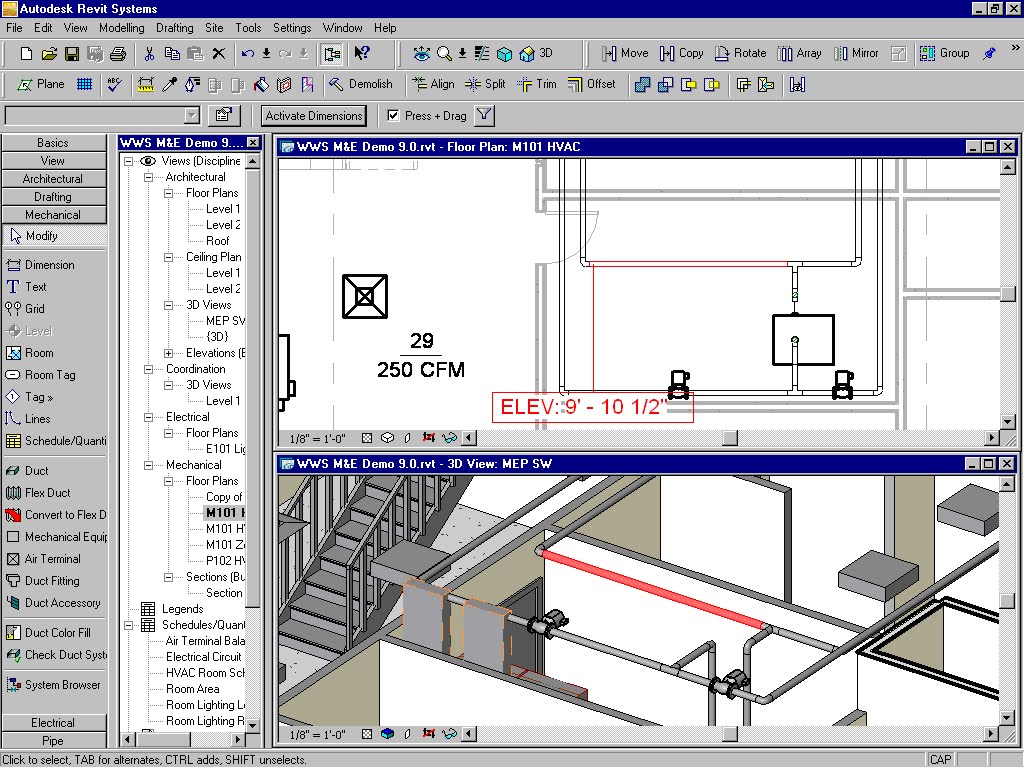Switch to the Basics design bar tab

coord(54,143)
